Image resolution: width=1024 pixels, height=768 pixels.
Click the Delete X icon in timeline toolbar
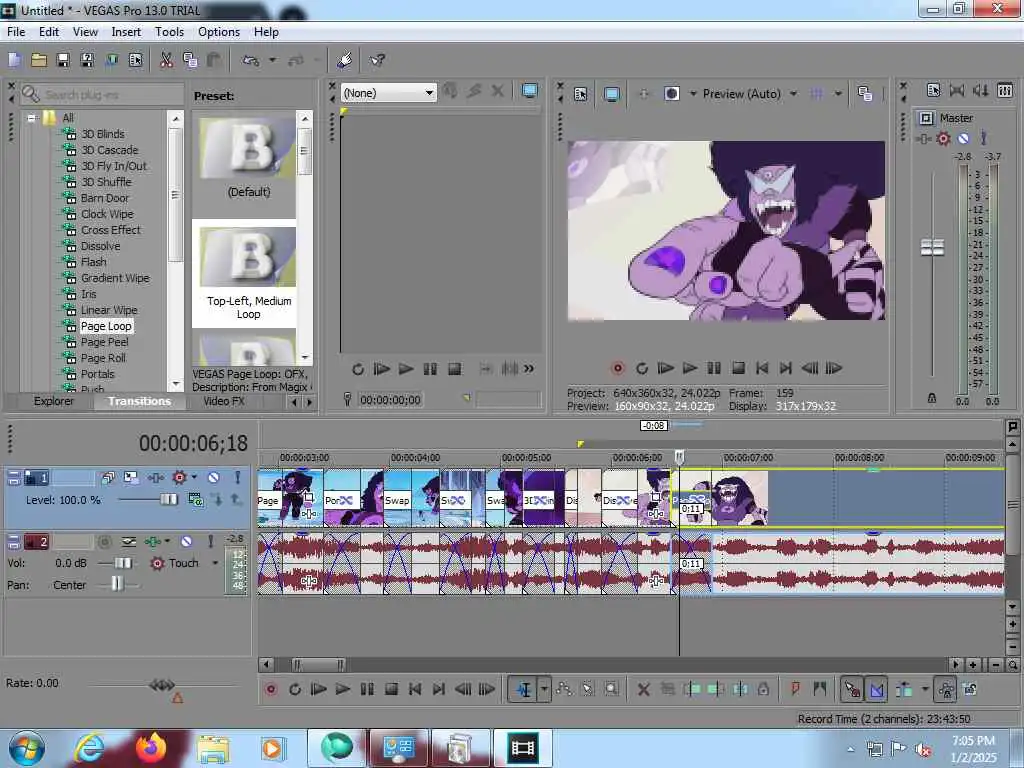(x=643, y=689)
